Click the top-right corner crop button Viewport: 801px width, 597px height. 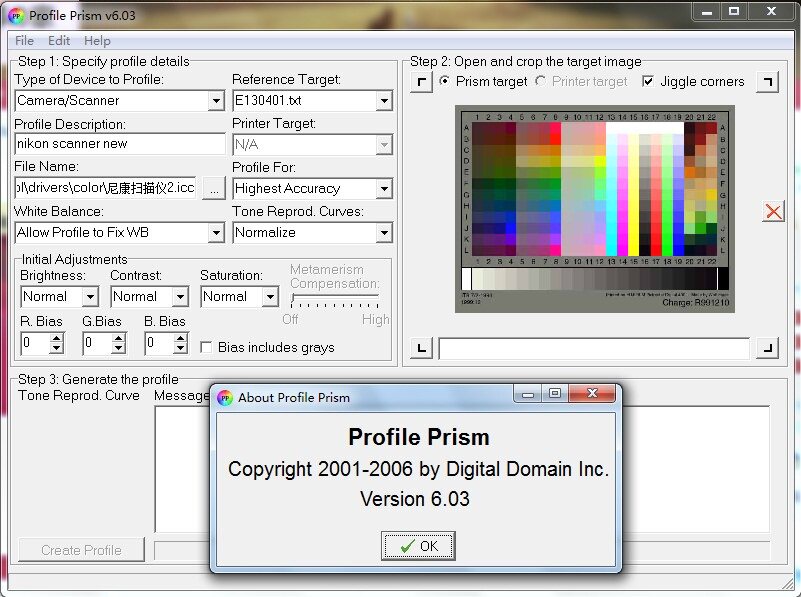tap(767, 82)
